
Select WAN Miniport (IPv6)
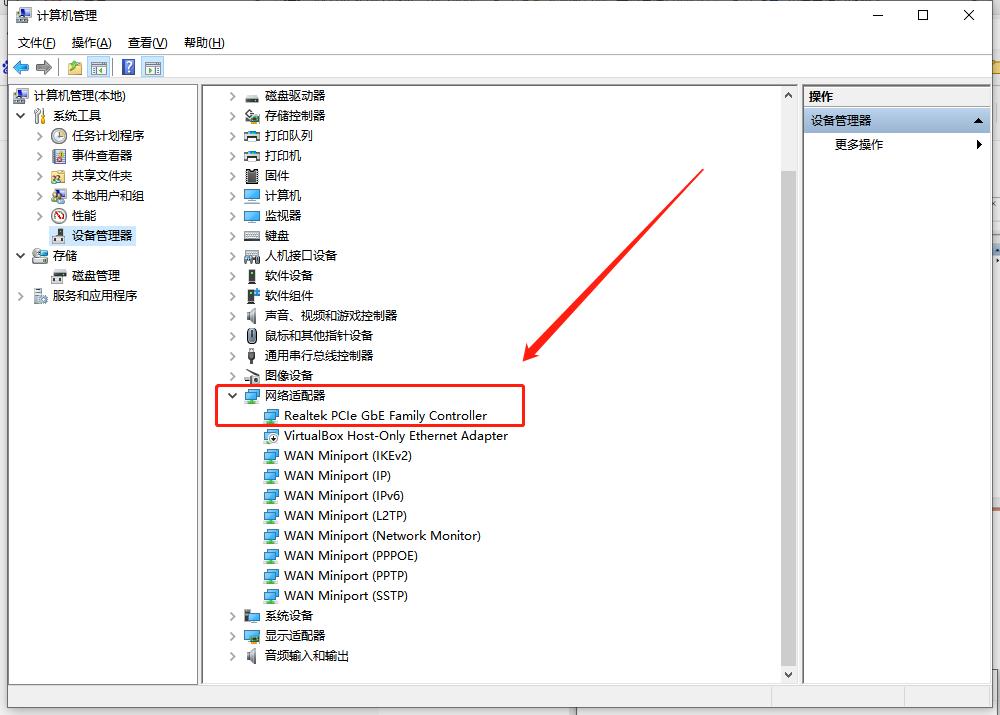point(344,496)
